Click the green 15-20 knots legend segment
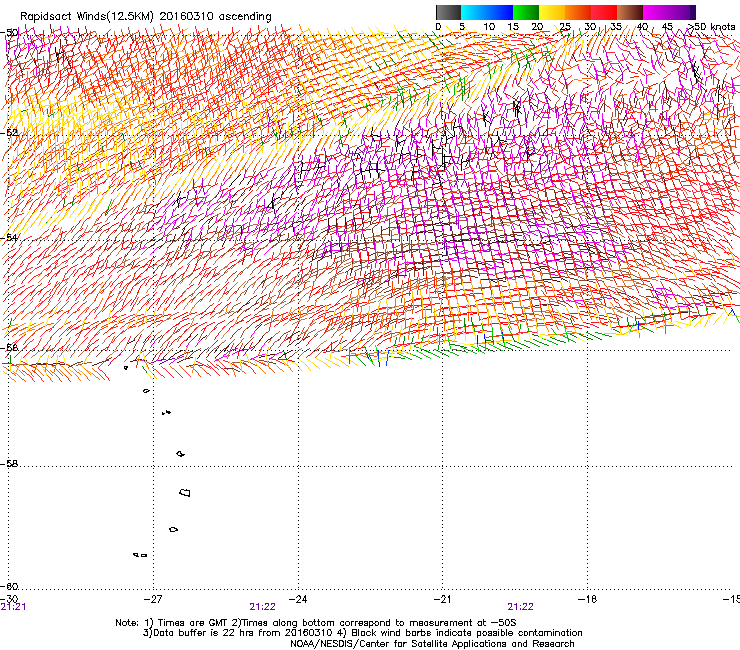The height and width of the screenshot is (650, 740). coord(526,12)
